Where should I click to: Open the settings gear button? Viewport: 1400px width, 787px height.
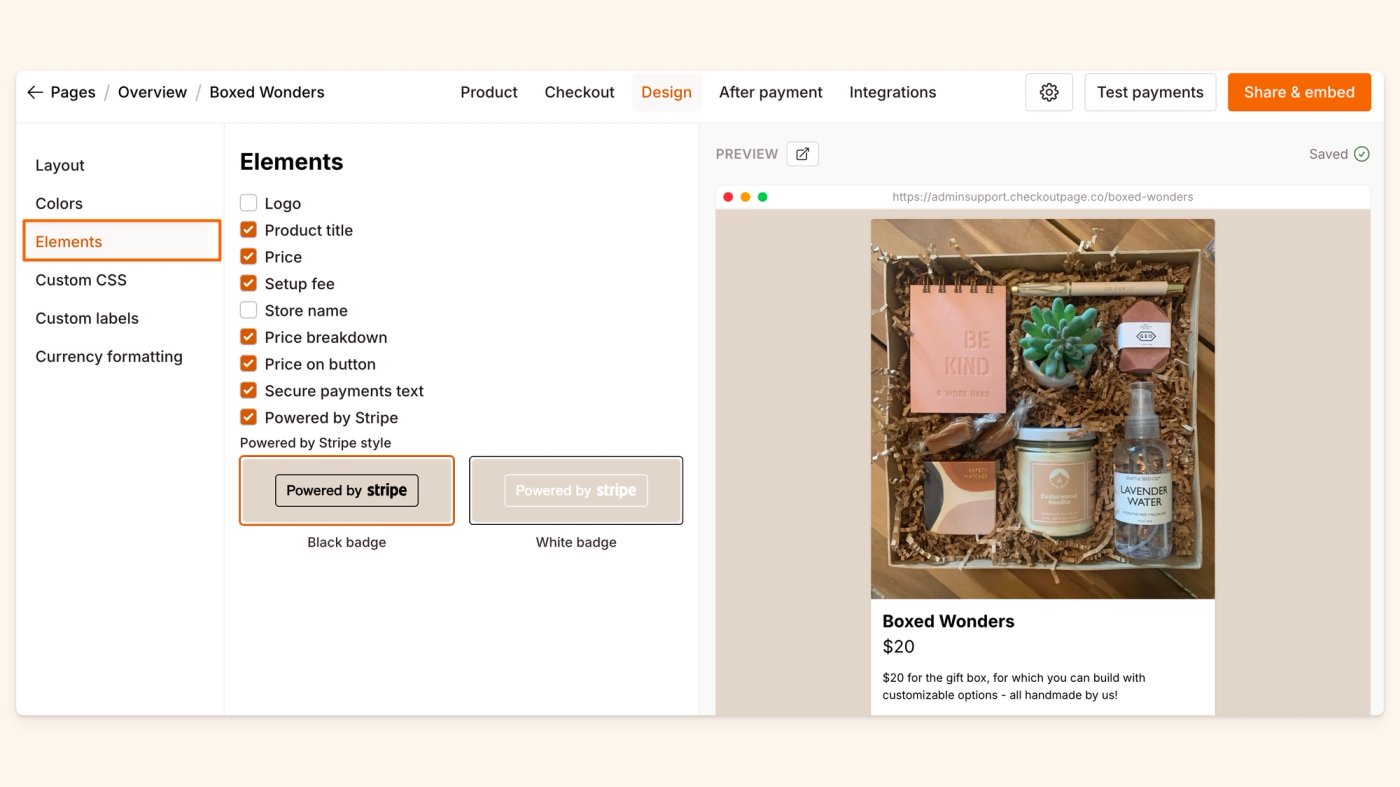click(x=1049, y=92)
